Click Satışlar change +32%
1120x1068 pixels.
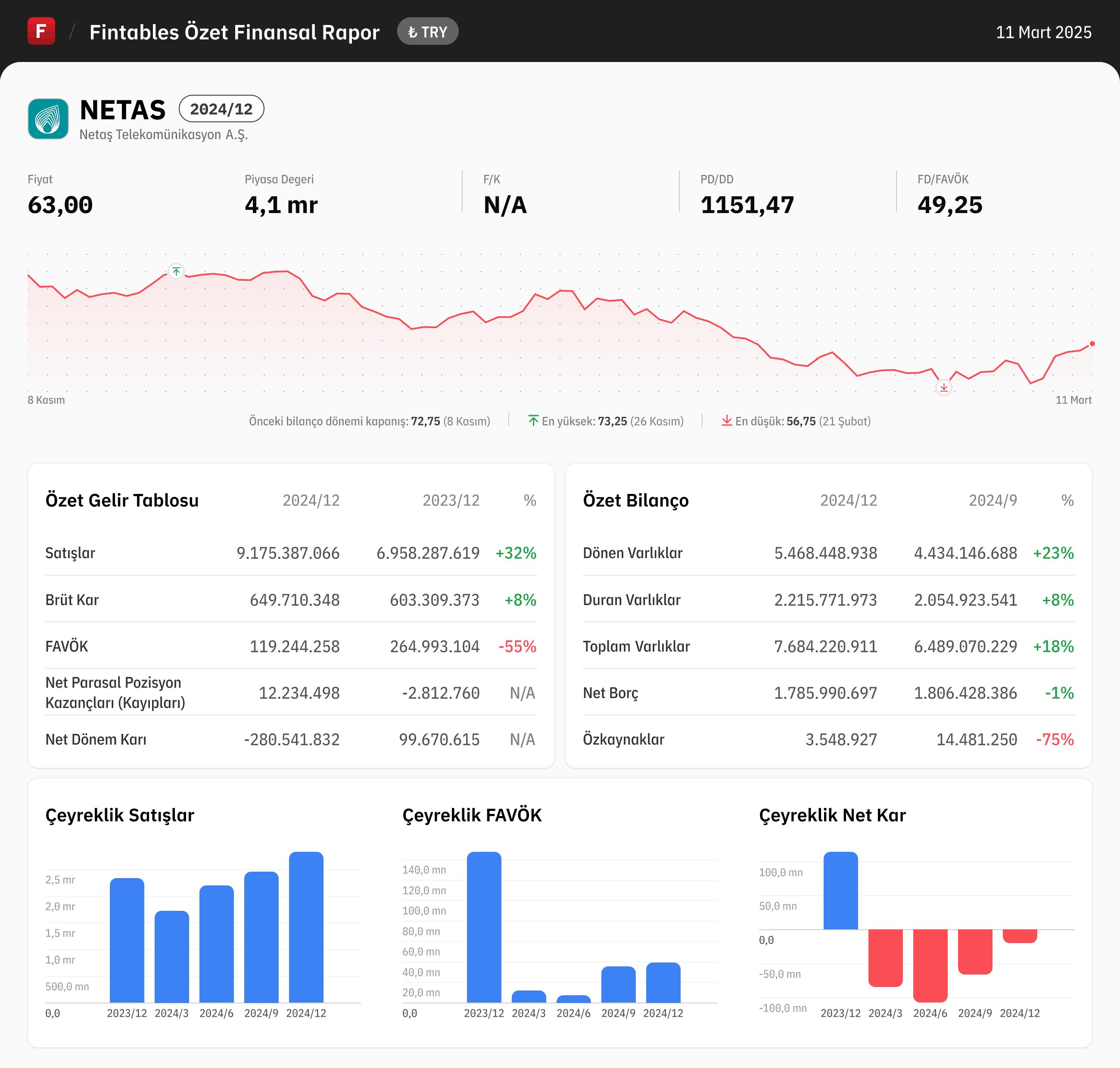pos(516,553)
